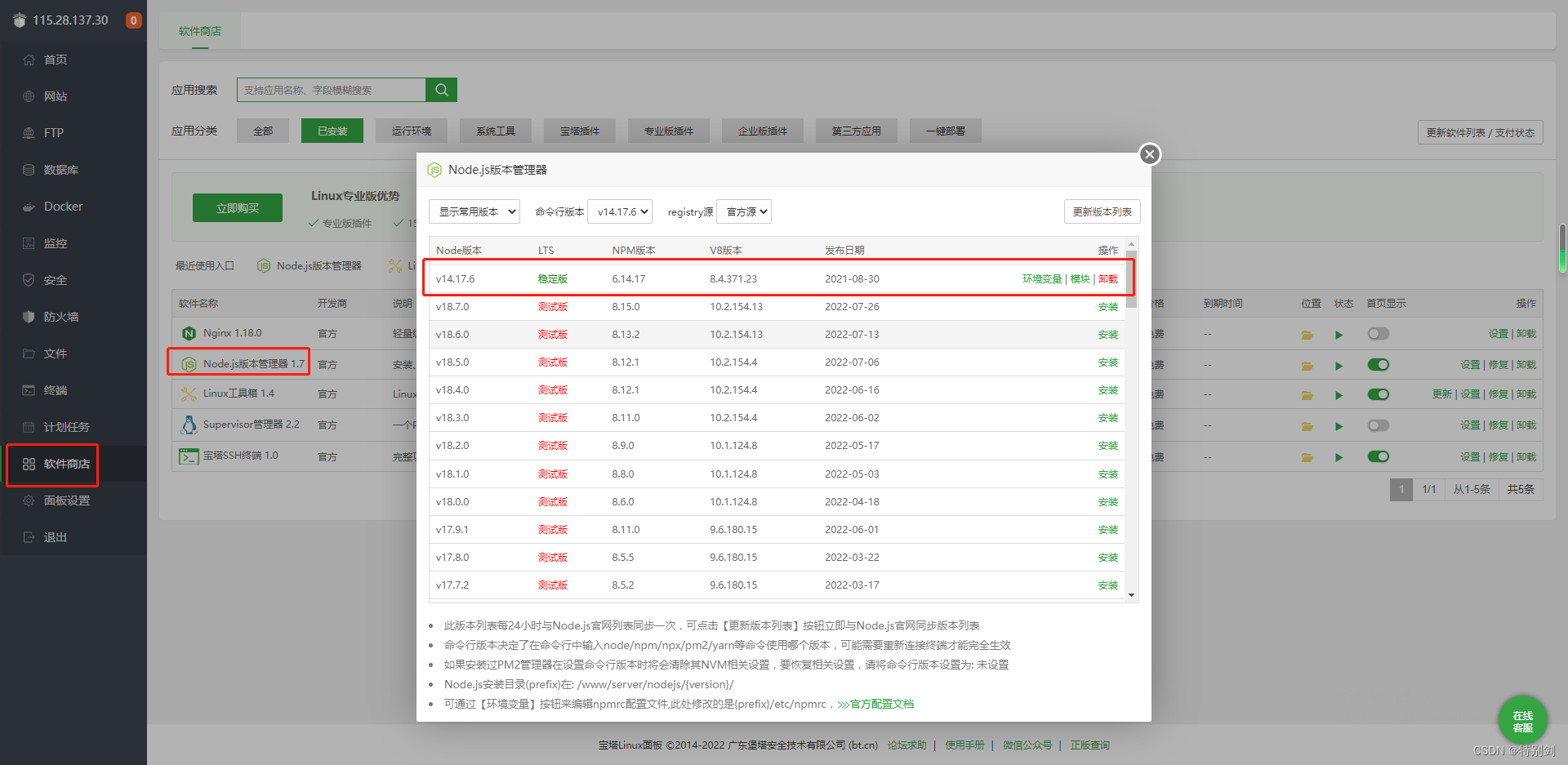Select the 系统工具 category filter

(496, 131)
